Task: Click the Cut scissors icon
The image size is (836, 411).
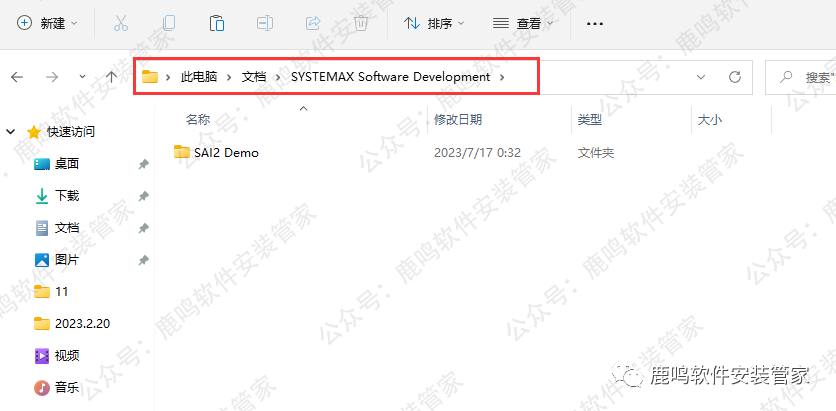Action: 121,22
